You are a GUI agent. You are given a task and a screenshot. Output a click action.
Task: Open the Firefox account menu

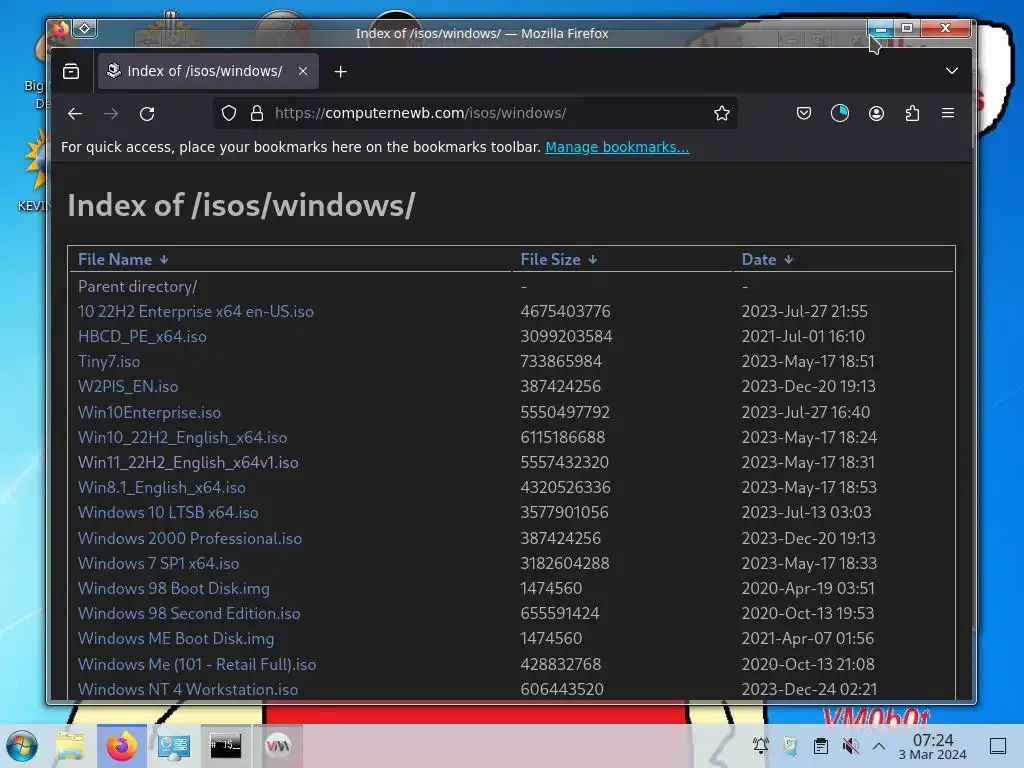pyautogui.click(x=876, y=114)
